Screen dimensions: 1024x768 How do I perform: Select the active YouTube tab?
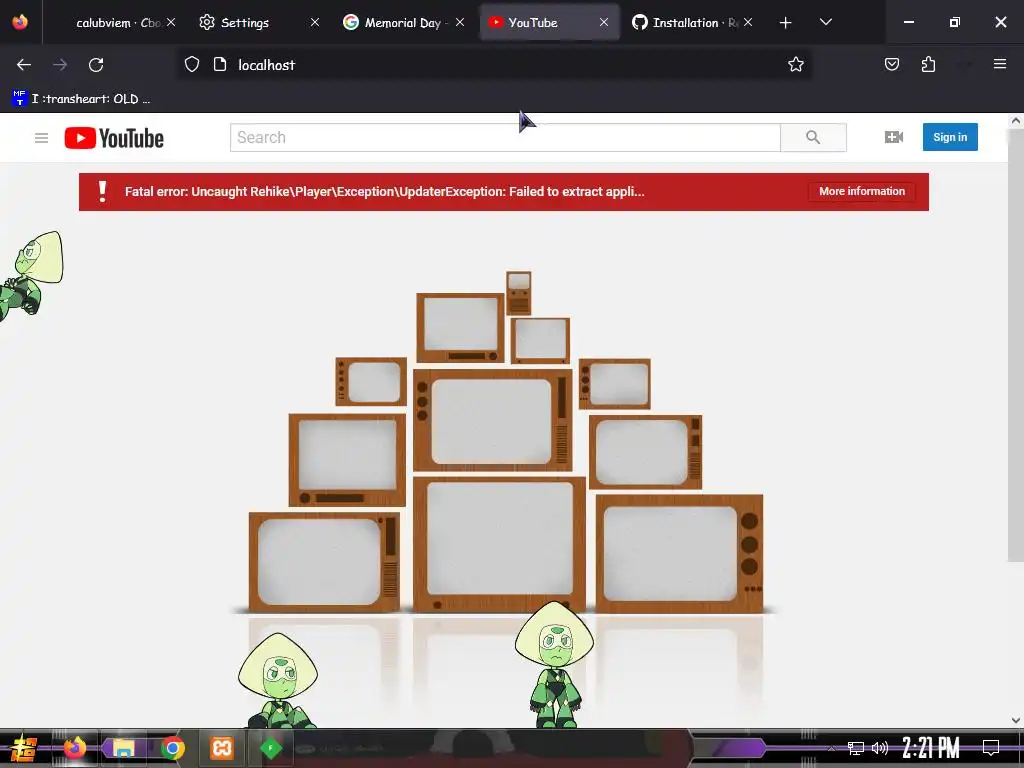[x=549, y=23]
